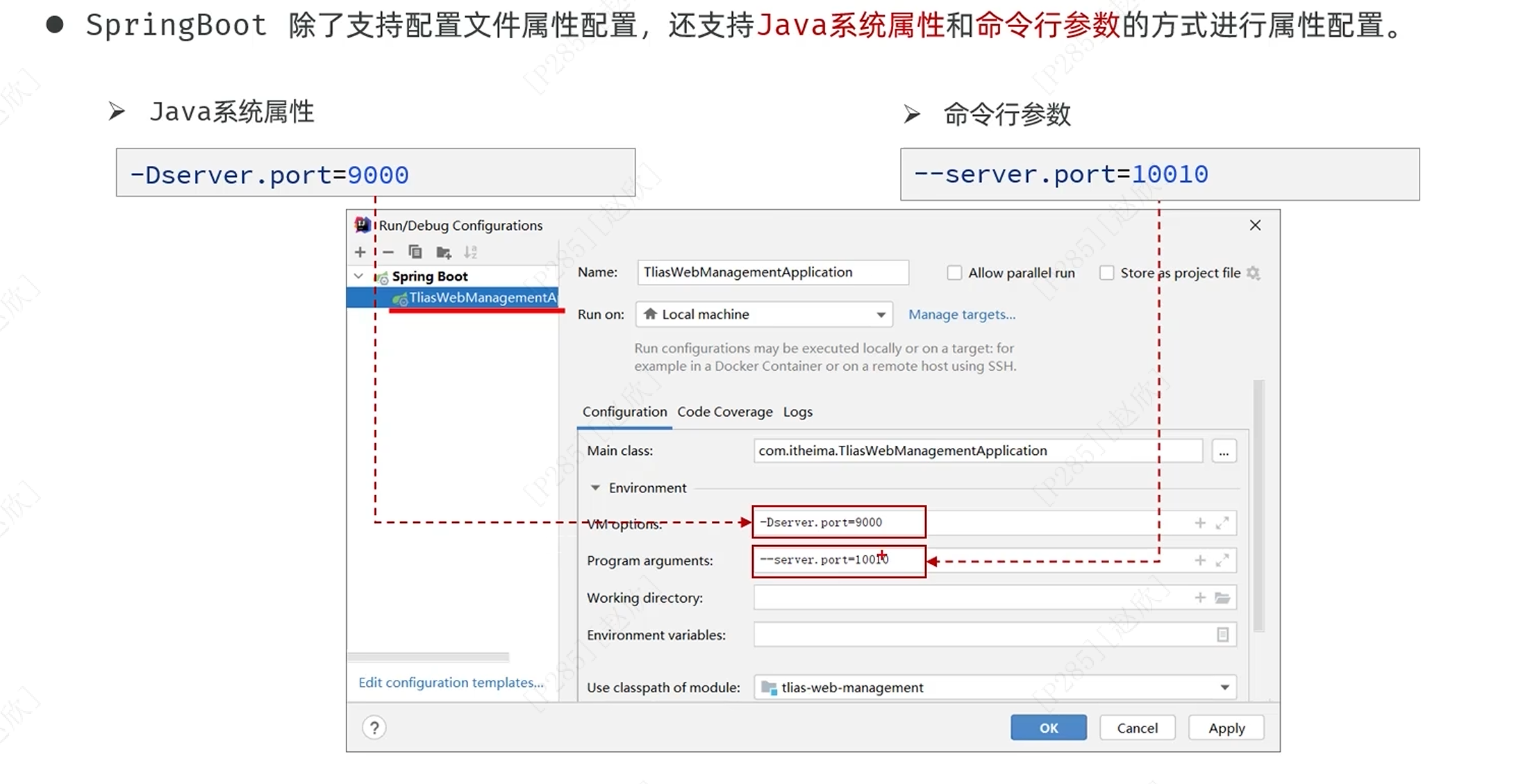Click the sort configurations icon
The height and width of the screenshot is (784, 1514).
(470, 252)
